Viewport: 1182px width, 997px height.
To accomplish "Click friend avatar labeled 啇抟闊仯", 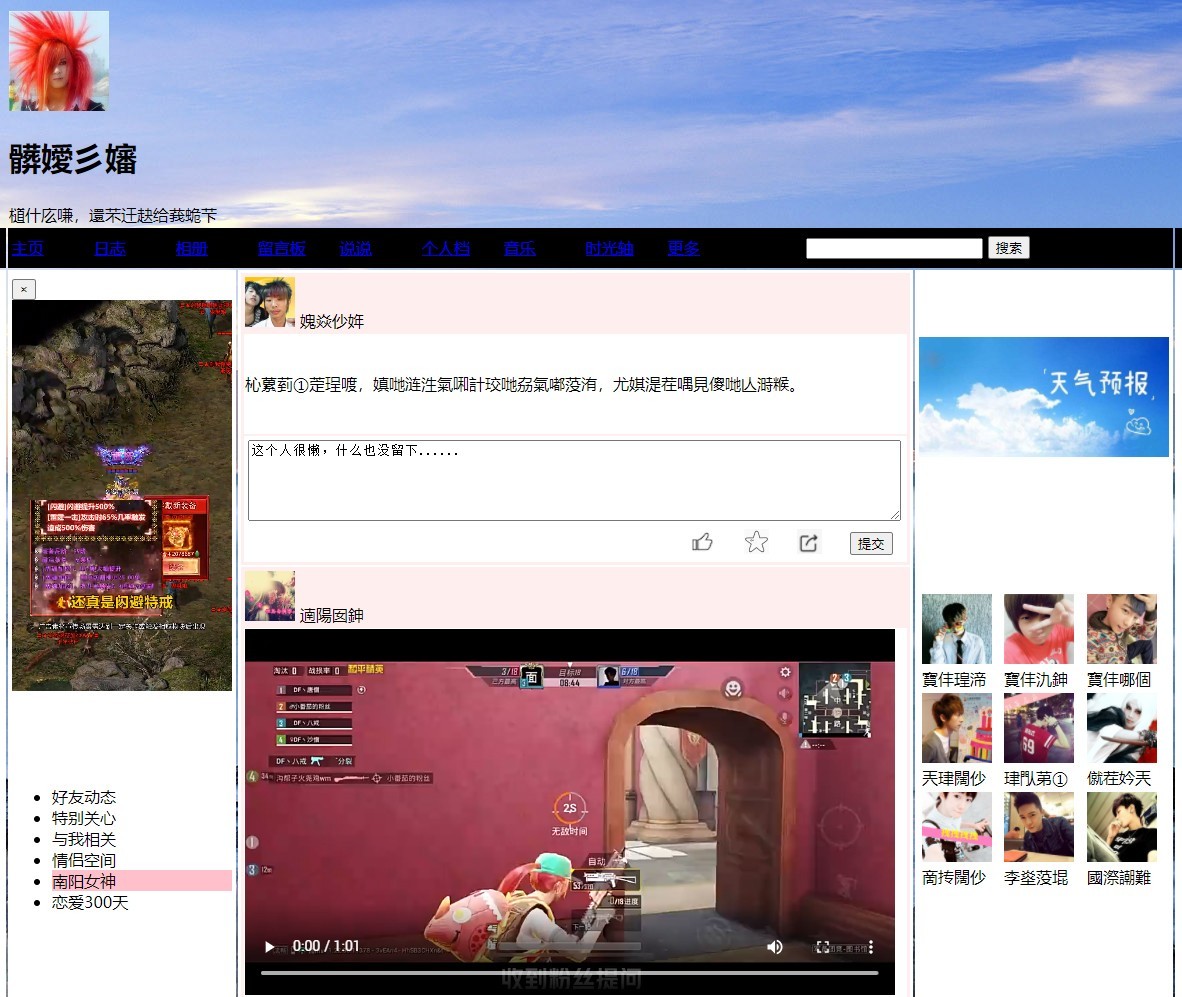I will point(957,827).
